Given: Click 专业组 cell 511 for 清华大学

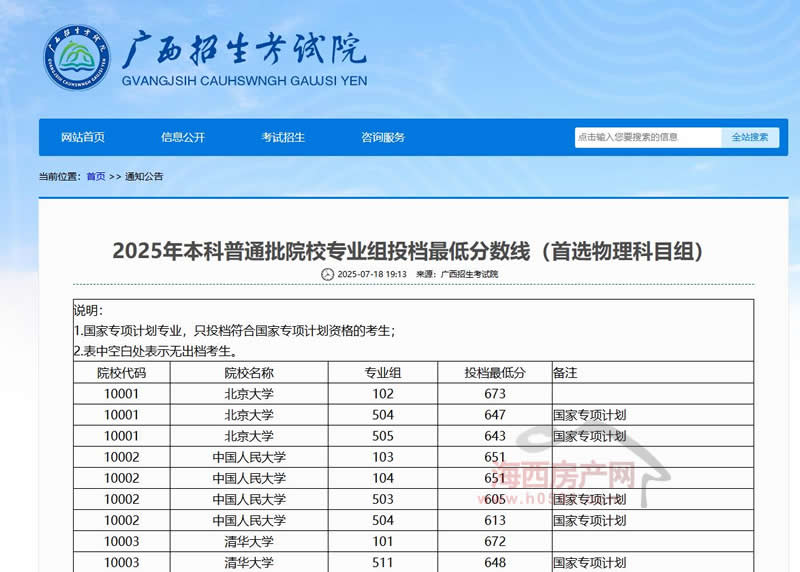Looking at the screenshot, I should (x=383, y=563).
